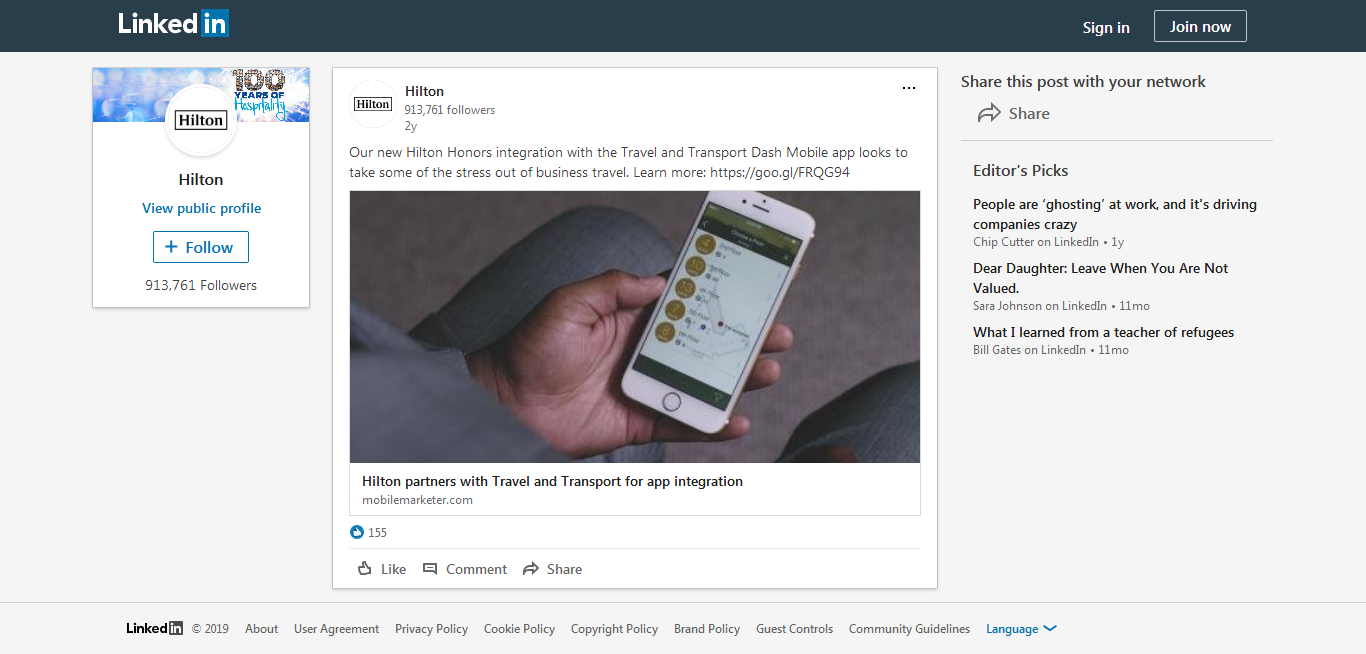This screenshot has width=1366, height=654.
Task: Open View public profile link
Action: click(200, 208)
